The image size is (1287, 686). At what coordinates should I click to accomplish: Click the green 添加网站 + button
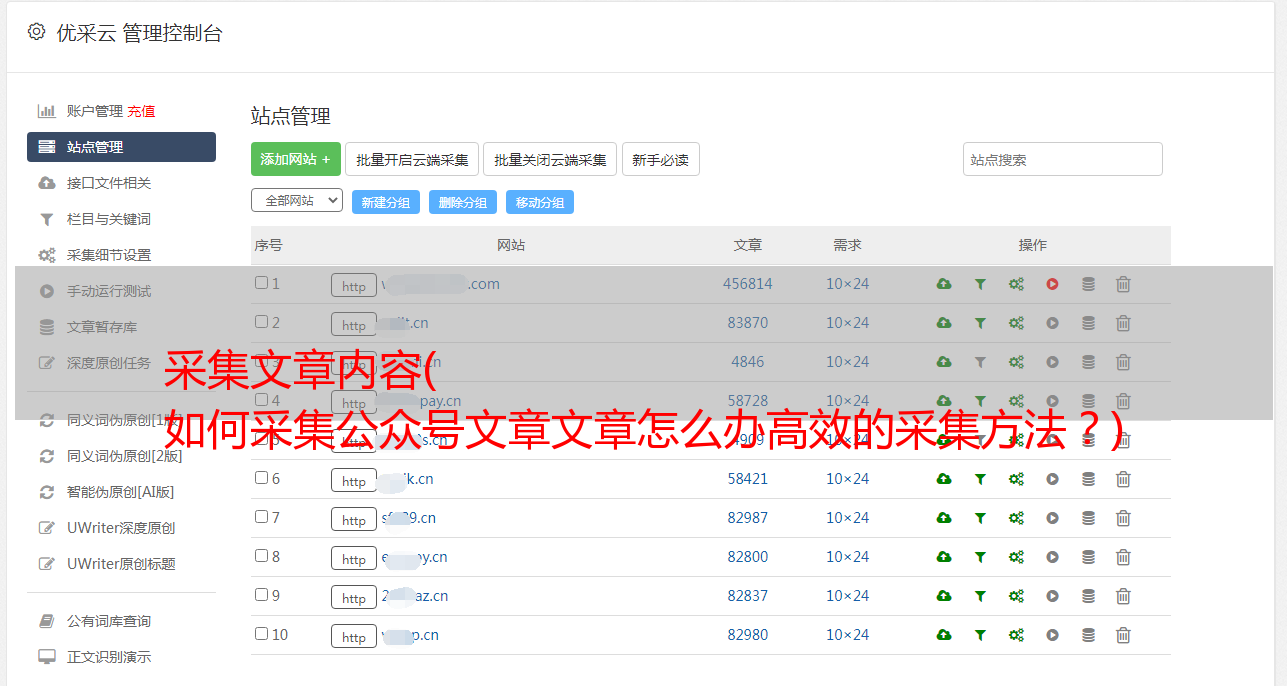tap(296, 159)
